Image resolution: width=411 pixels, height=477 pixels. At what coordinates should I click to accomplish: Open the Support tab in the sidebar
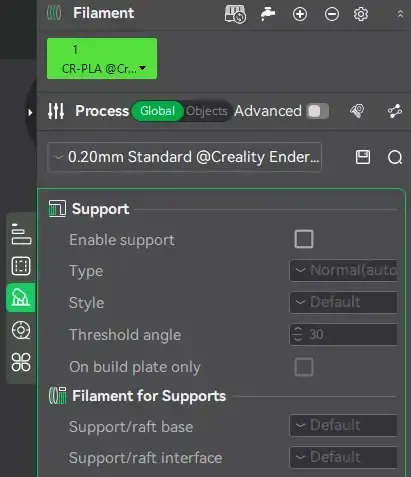(x=21, y=298)
